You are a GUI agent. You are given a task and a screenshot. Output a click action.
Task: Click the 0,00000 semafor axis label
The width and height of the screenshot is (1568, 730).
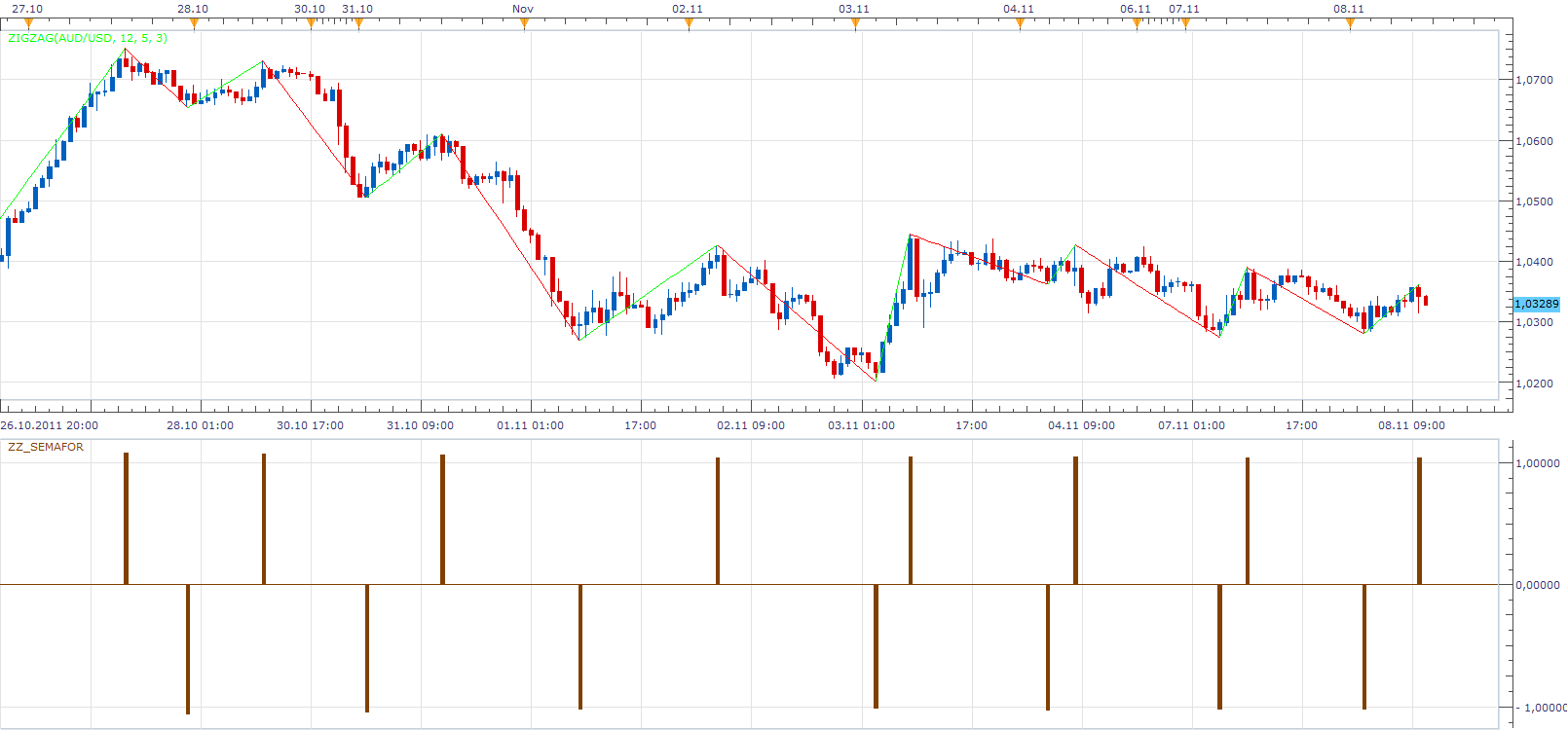1538,585
